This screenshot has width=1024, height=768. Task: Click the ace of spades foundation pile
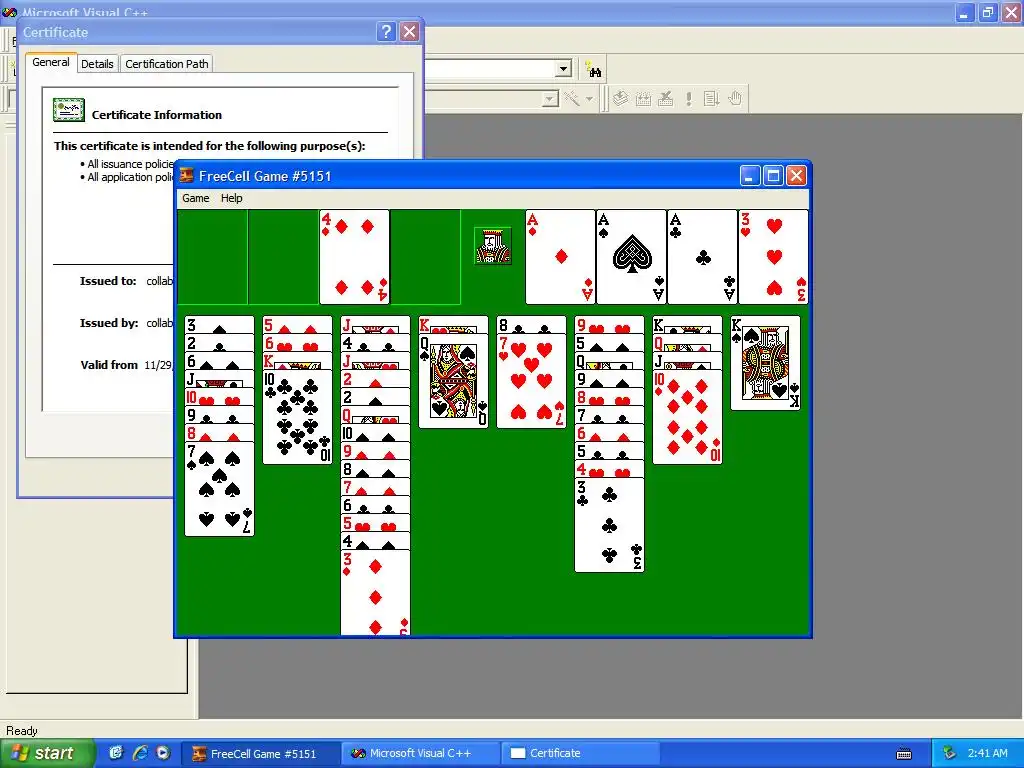coord(632,257)
